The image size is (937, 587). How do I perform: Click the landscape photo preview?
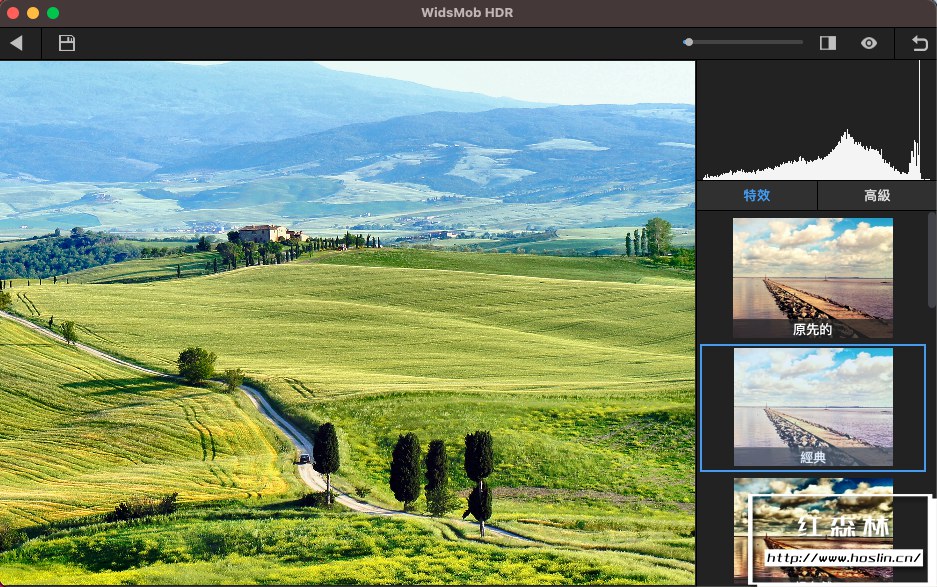coord(347,323)
